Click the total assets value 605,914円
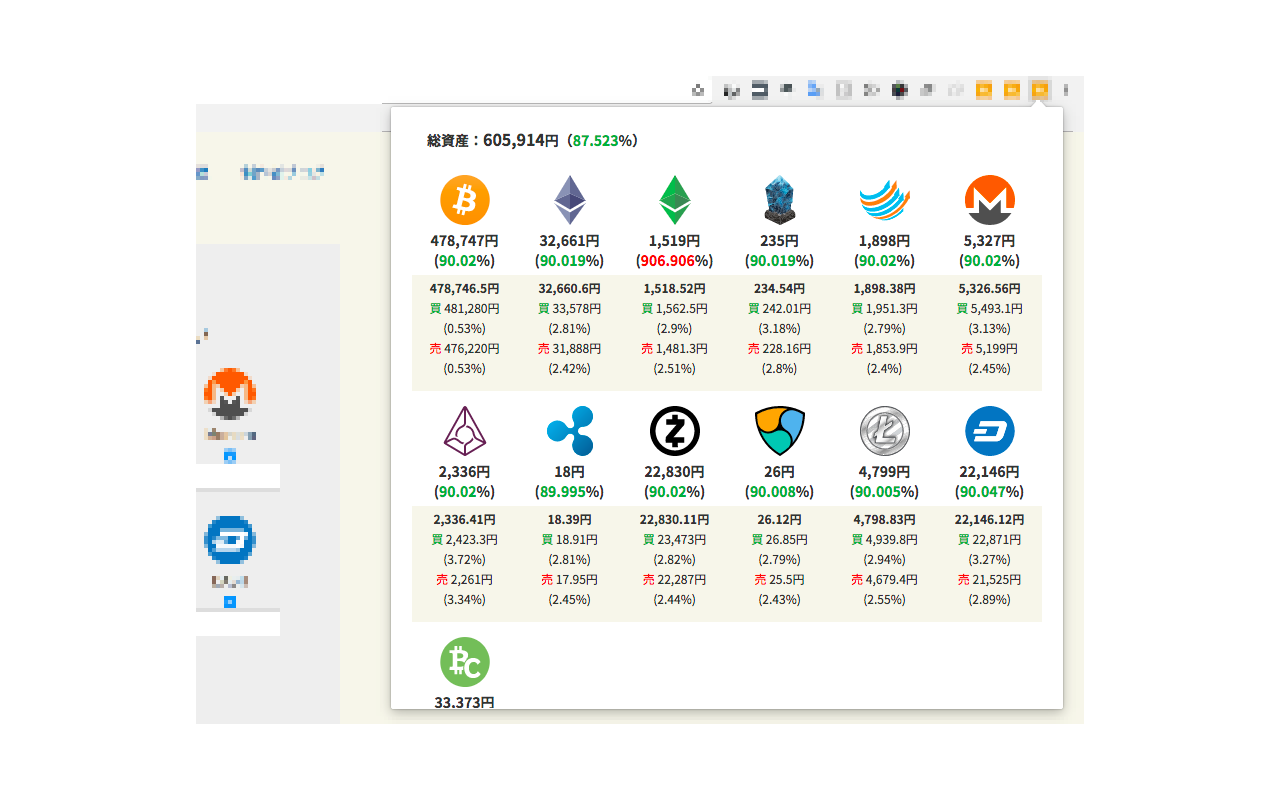 521,141
